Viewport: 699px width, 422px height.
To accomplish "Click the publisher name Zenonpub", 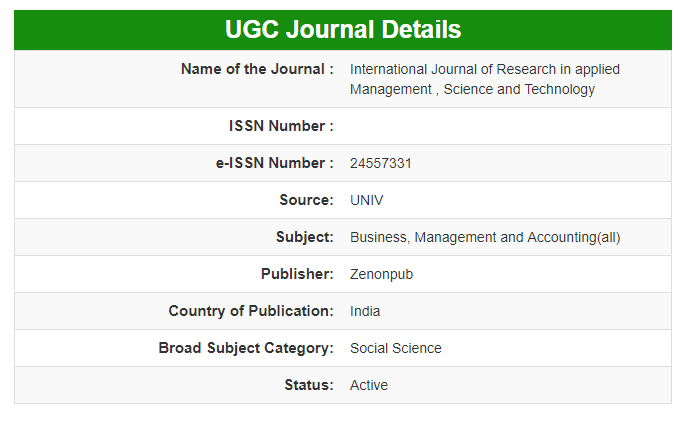I will pyautogui.click(x=381, y=274).
